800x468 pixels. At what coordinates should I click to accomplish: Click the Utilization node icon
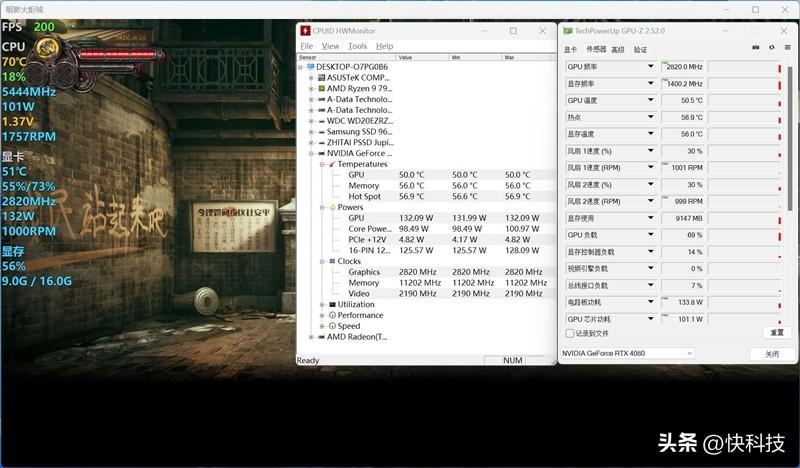[x=331, y=304]
